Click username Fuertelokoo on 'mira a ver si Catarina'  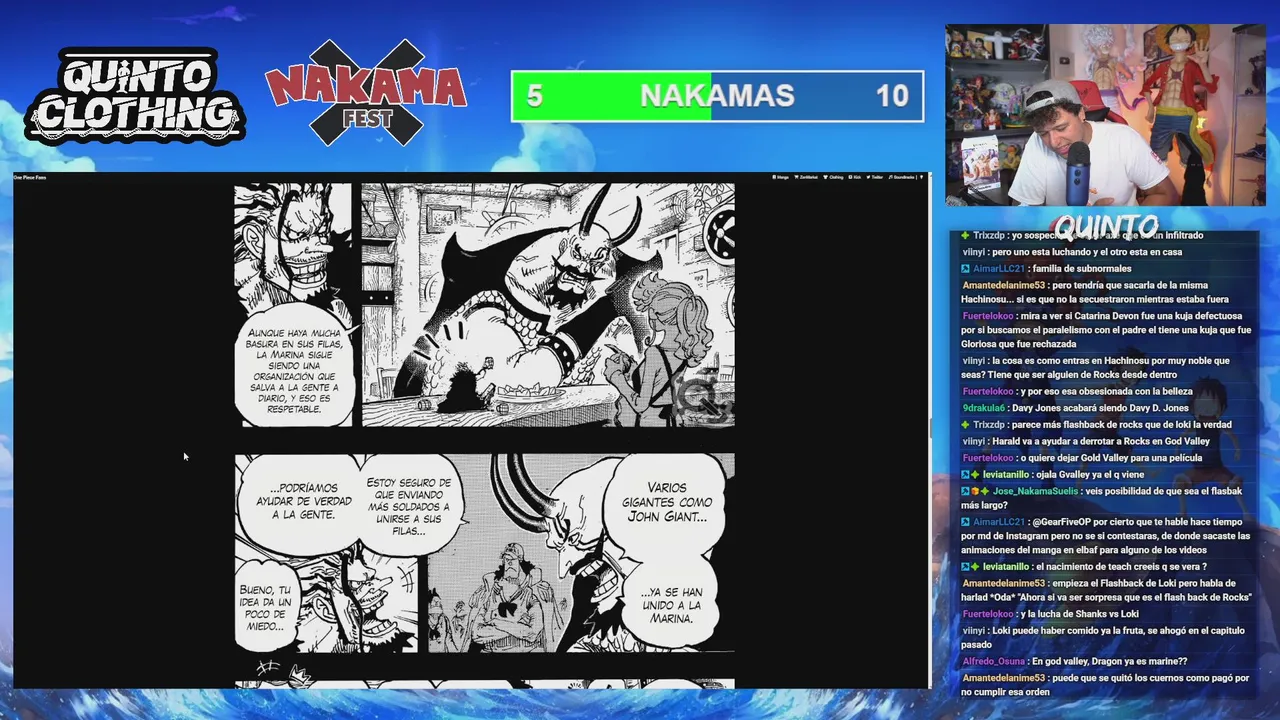tap(987, 316)
